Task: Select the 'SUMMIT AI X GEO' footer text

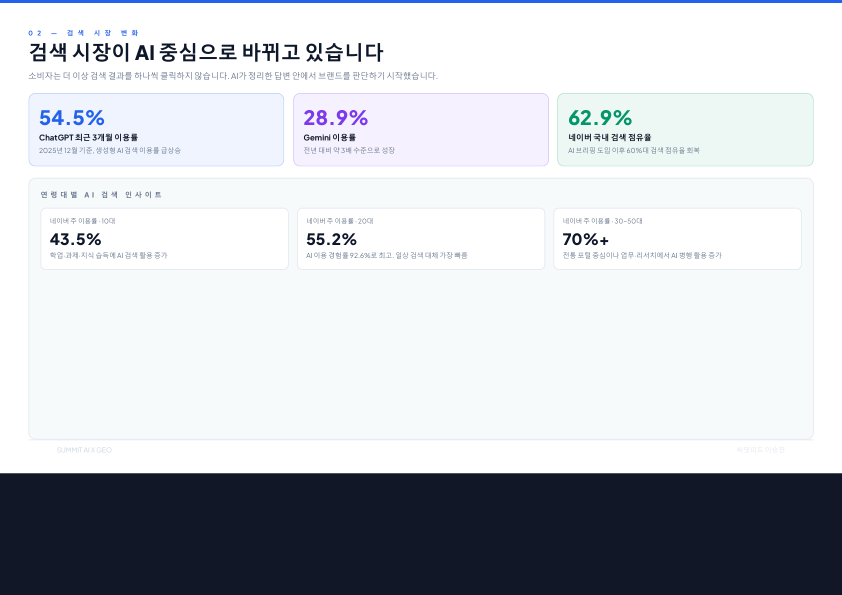Action: (x=84, y=450)
